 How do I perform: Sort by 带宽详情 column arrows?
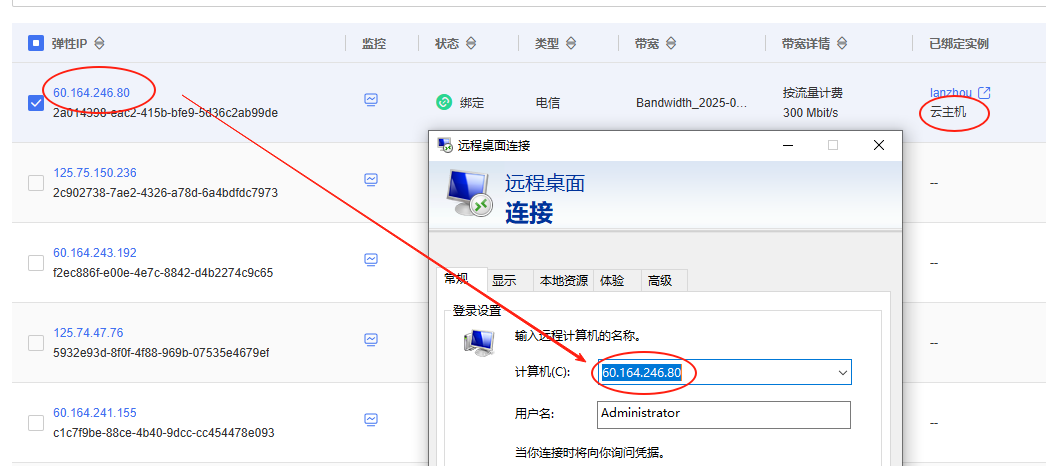(842, 43)
